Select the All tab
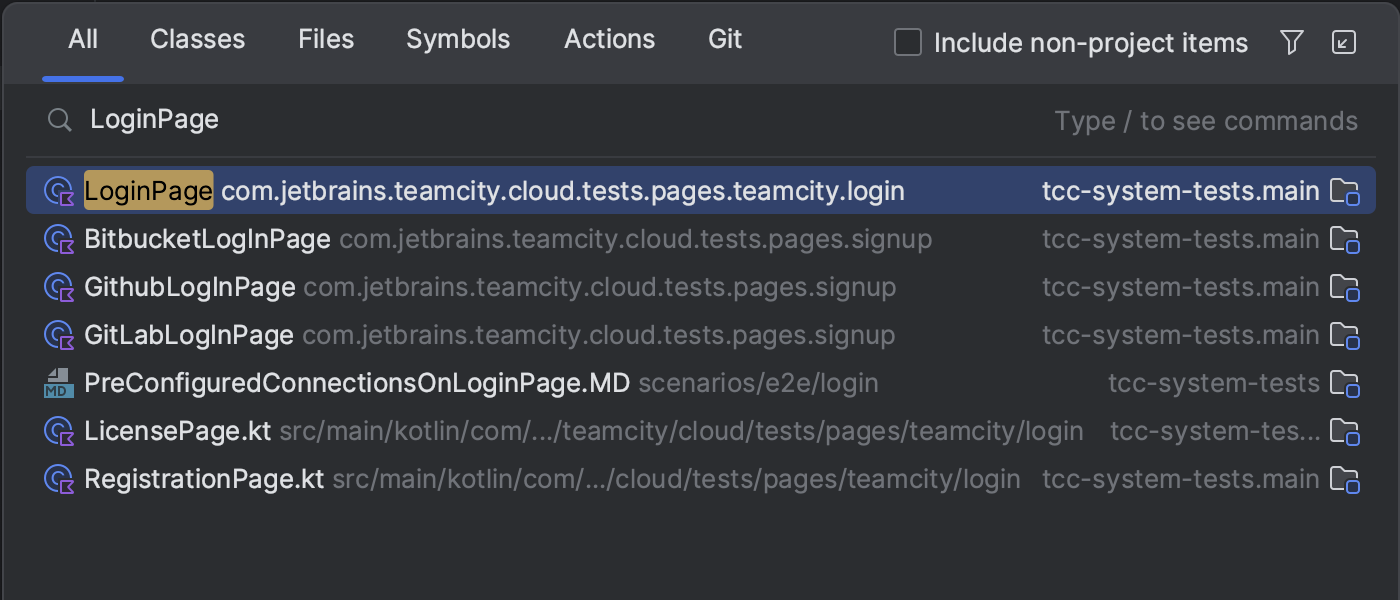This screenshot has width=1400, height=600. [83, 40]
